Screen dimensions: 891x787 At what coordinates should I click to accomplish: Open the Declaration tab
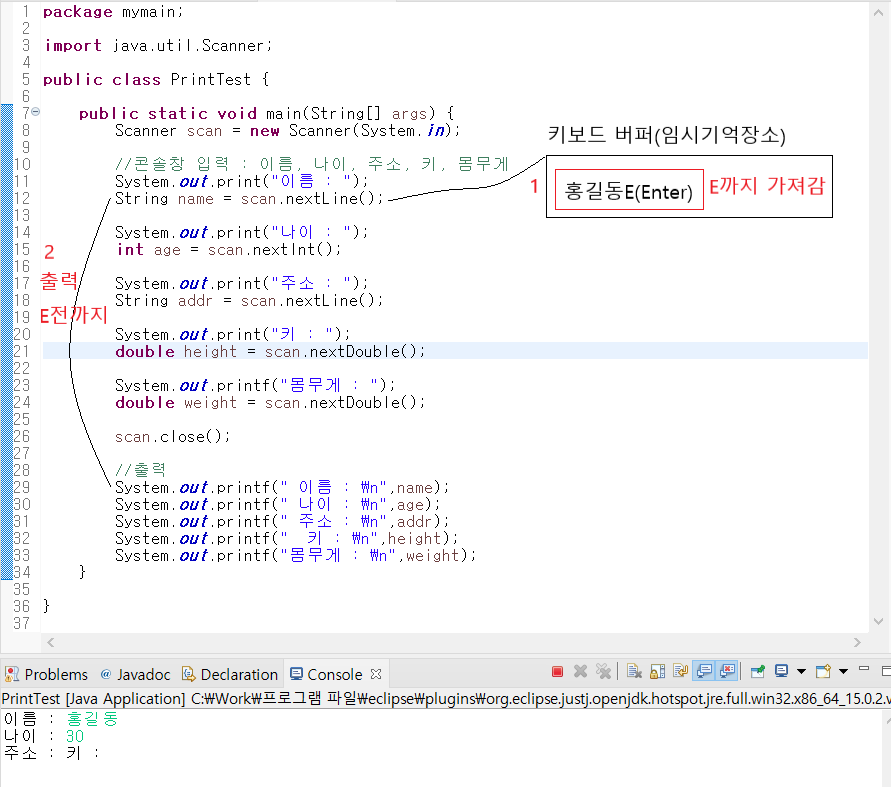pyautogui.click(x=230, y=674)
